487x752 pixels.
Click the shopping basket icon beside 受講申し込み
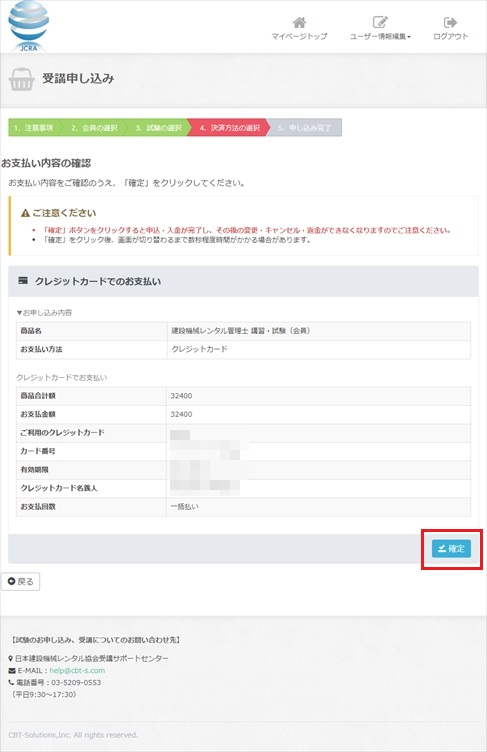22,80
